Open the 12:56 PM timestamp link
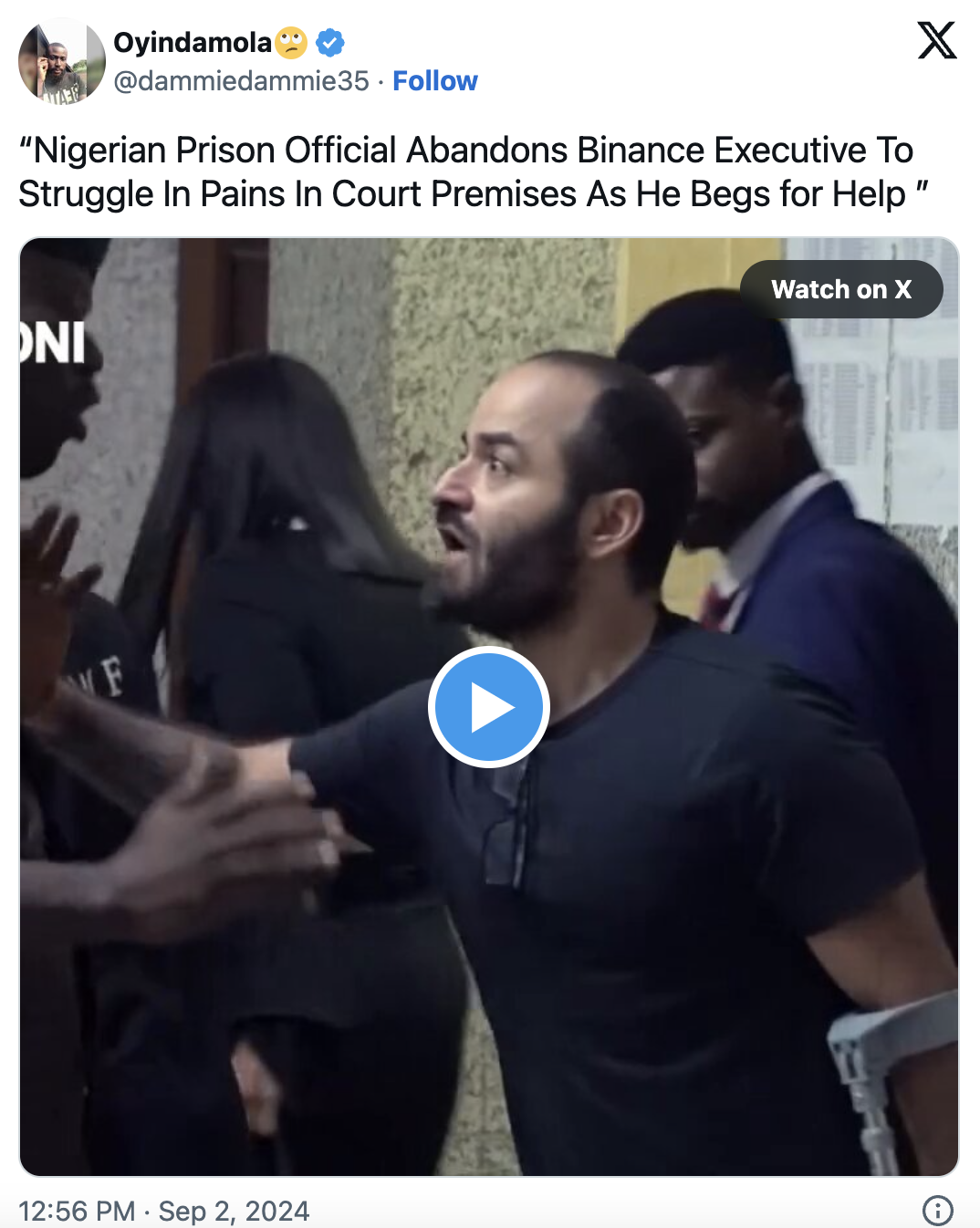 click(77, 1211)
